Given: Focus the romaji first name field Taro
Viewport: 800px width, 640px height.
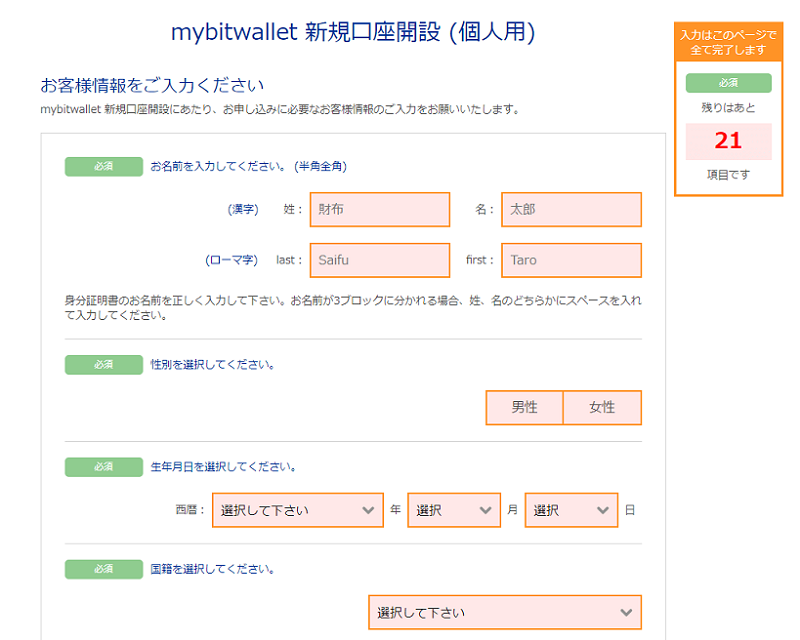Looking at the screenshot, I should click(571, 260).
